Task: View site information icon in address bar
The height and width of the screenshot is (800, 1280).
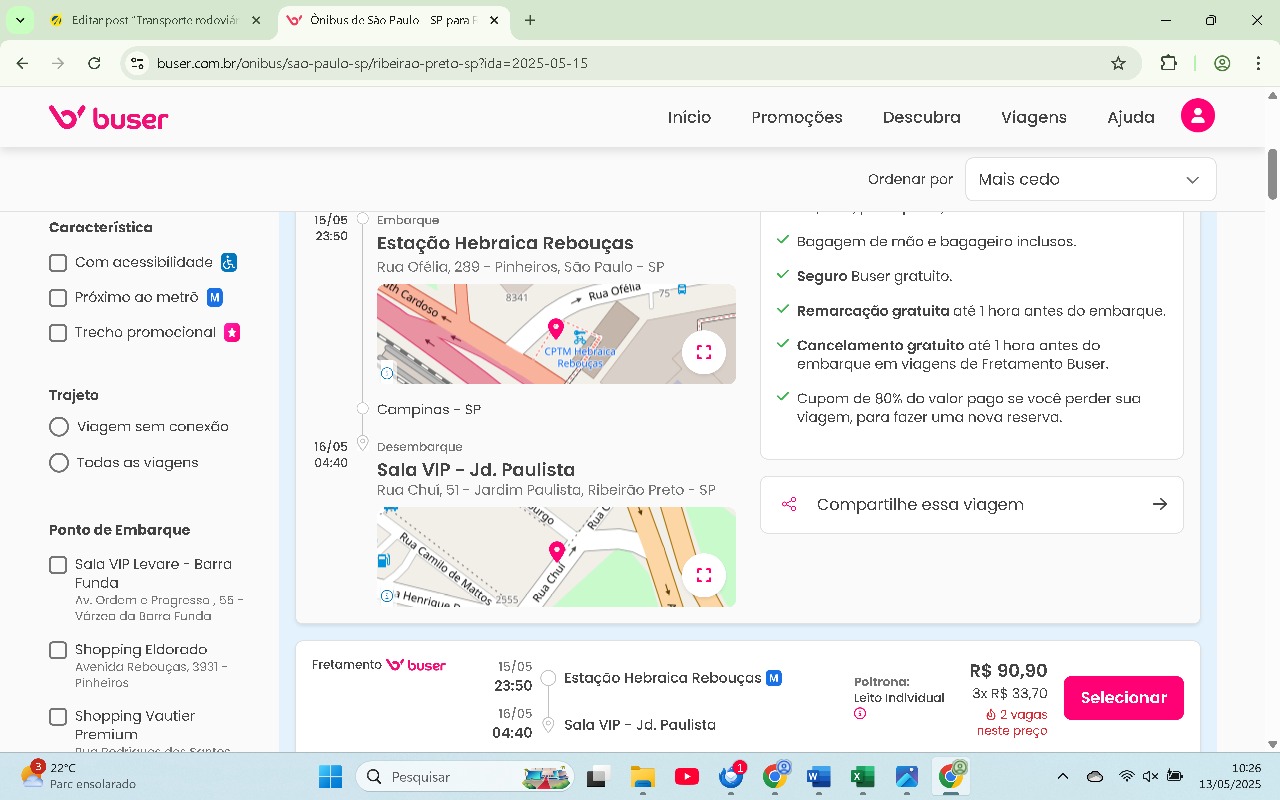Action: (x=138, y=63)
